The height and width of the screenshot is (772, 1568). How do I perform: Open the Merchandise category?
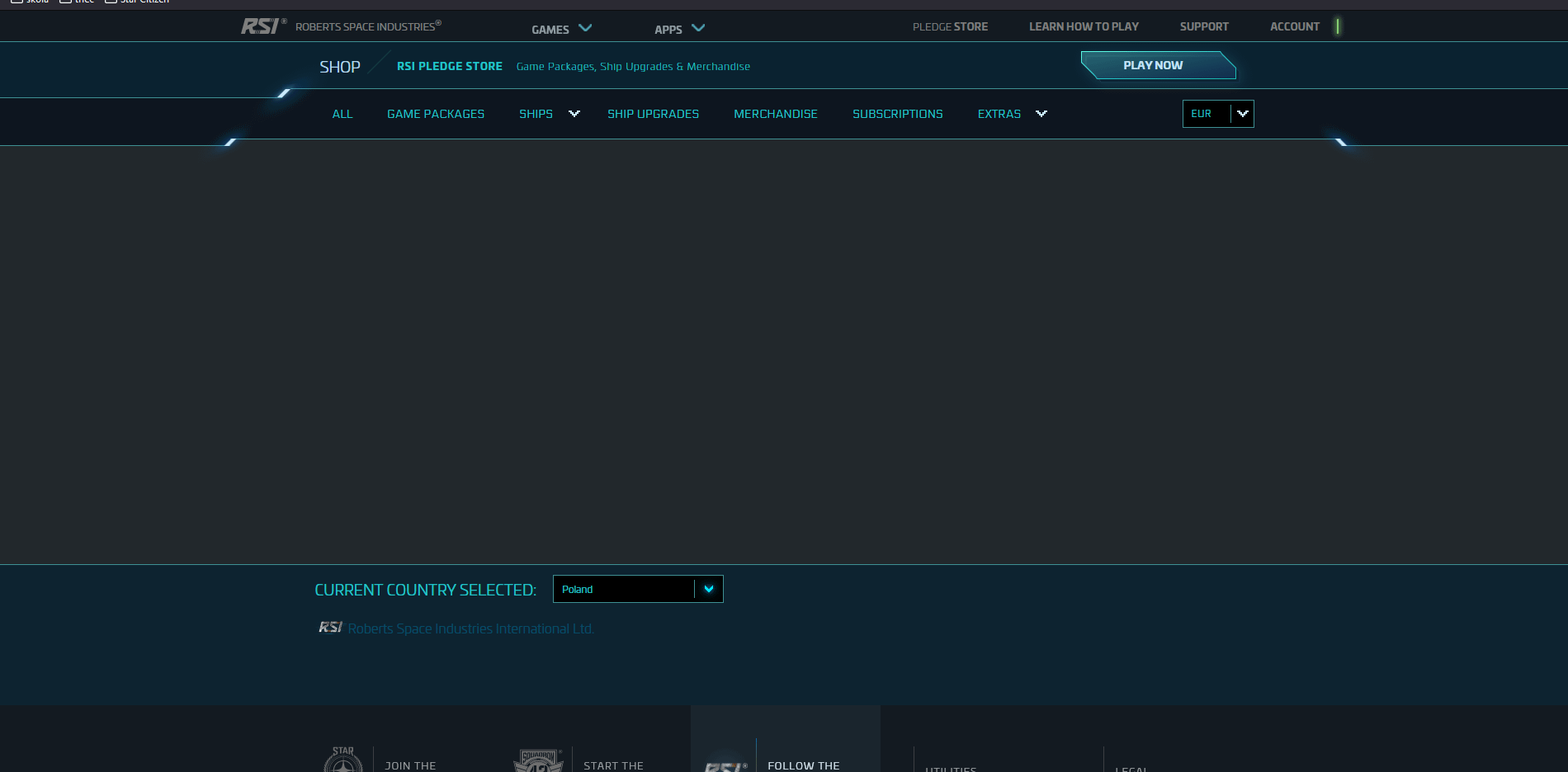pyautogui.click(x=776, y=114)
